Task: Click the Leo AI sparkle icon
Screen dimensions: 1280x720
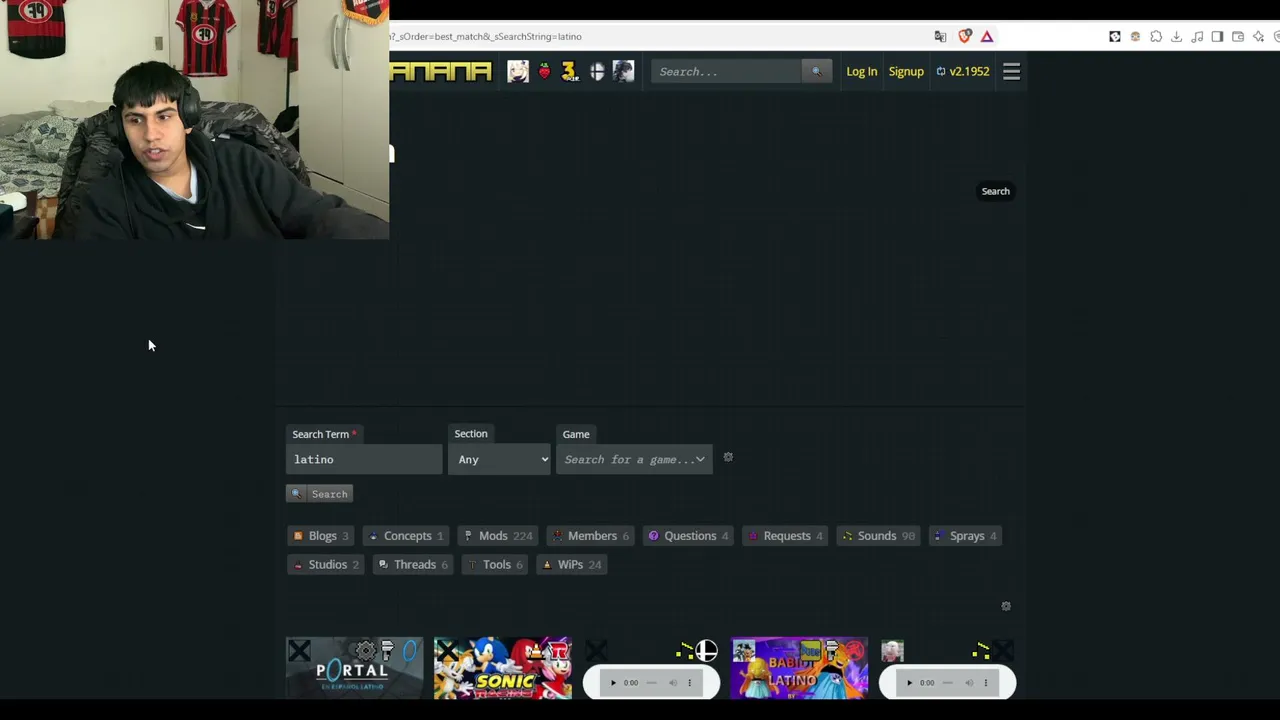Action: [1258, 36]
